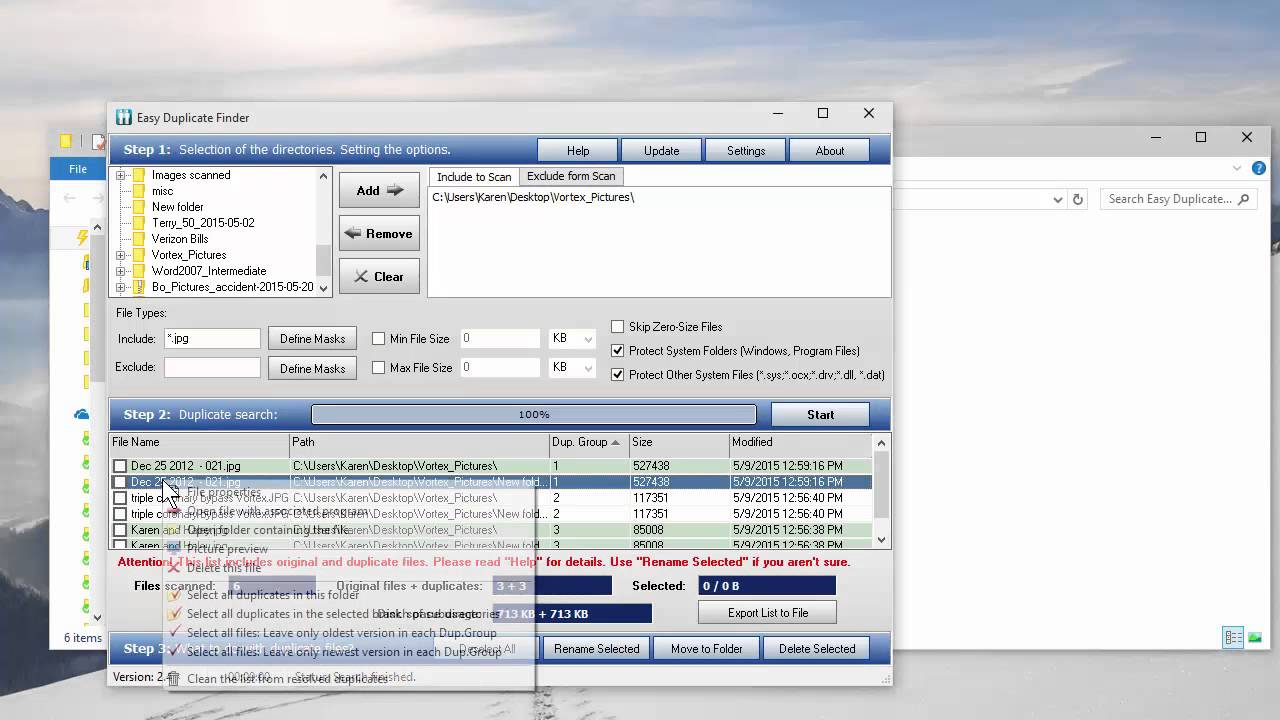
Task: Sort by the Dup. Group column header
Action: pos(590,442)
